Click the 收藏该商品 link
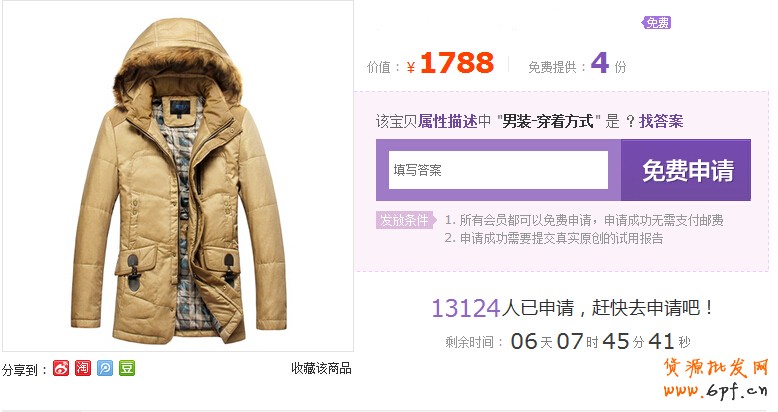The image size is (778, 412). click(321, 368)
